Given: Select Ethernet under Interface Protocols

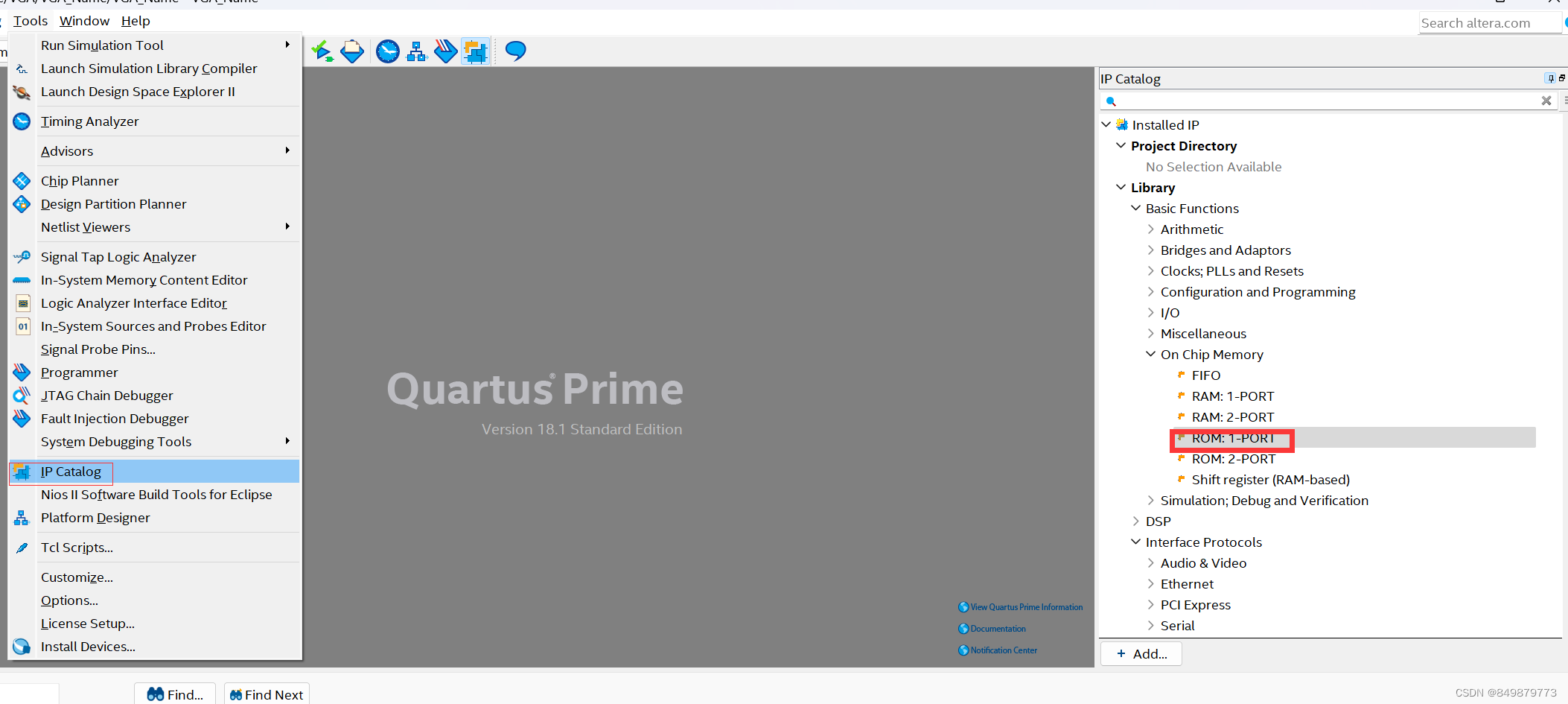Looking at the screenshot, I should [x=1187, y=584].
